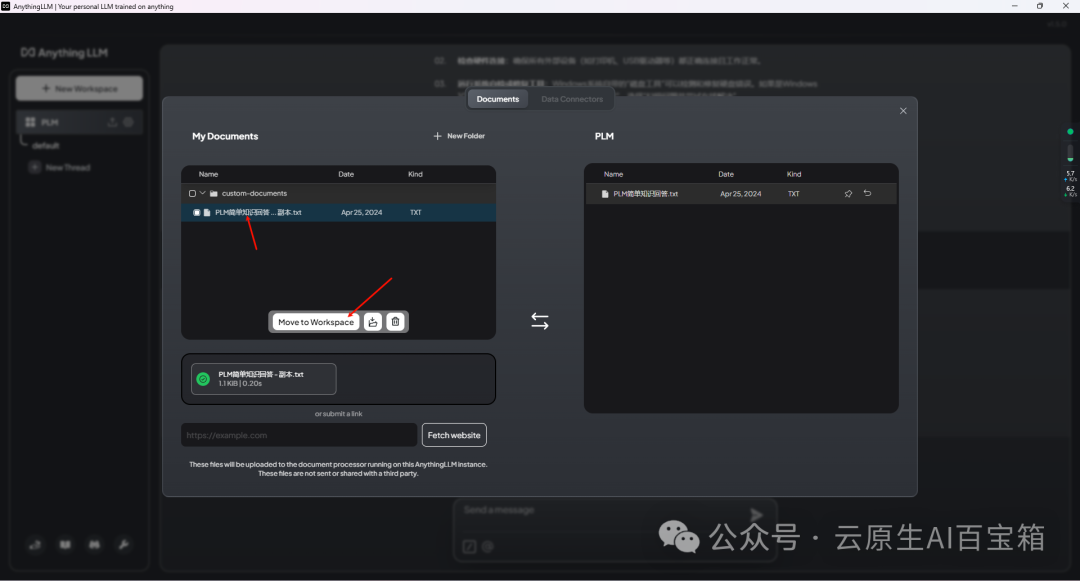Click the swap arrows icon between document panes
The image size is (1080, 581).
[x=540, y=321]
